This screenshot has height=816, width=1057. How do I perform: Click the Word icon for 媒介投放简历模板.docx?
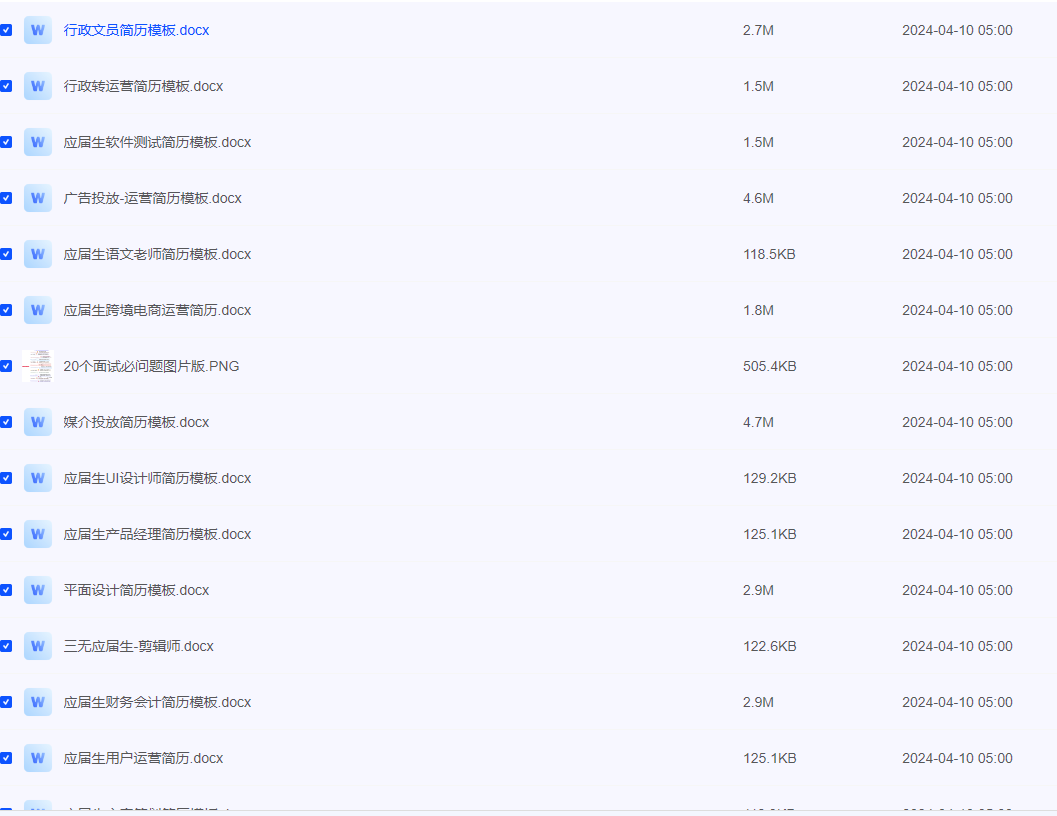[x=38, y=422]
